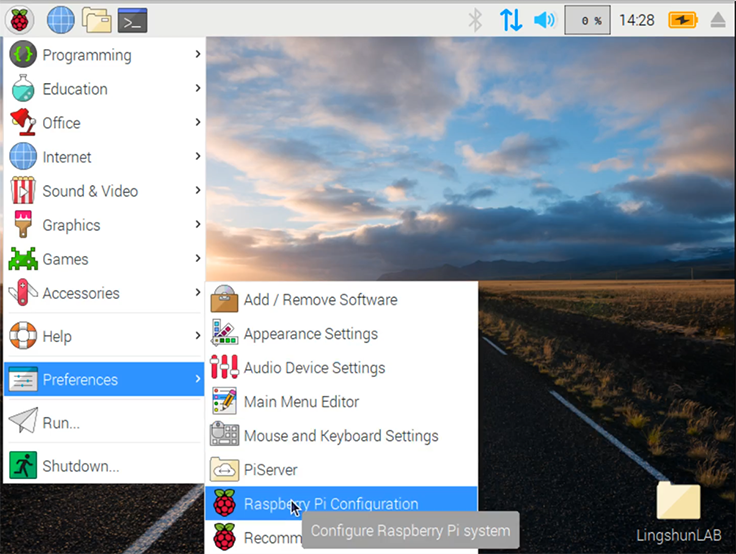Viewport: 736px width, 554px height.
Task: Click the battery charging indicator
Action: coord(683,20)
